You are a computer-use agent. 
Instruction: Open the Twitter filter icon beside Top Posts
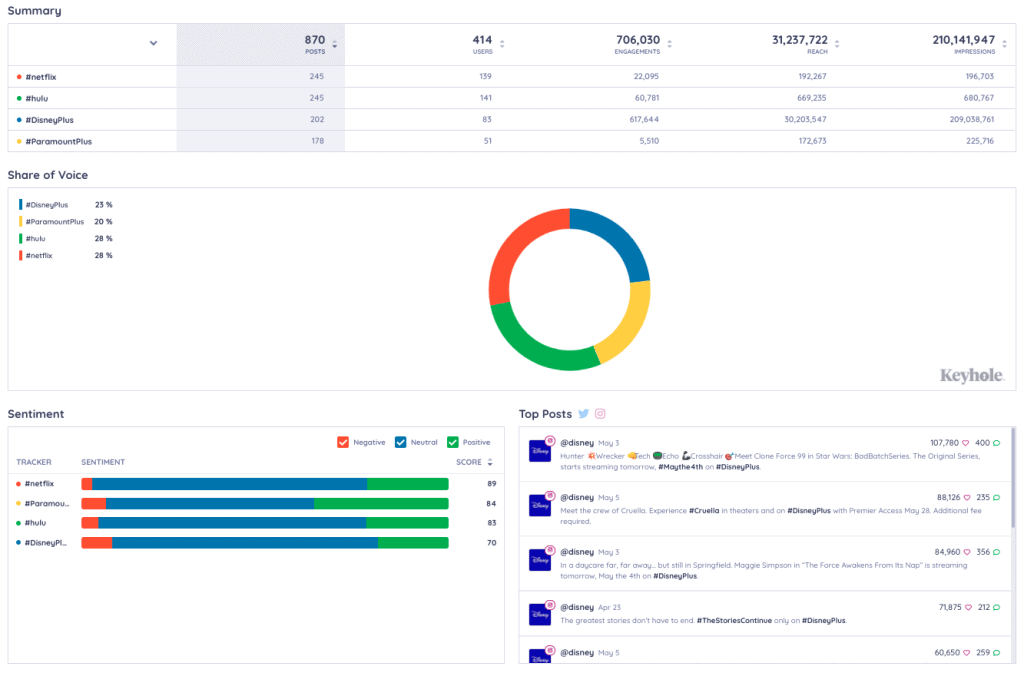click(x=583, y=414)
